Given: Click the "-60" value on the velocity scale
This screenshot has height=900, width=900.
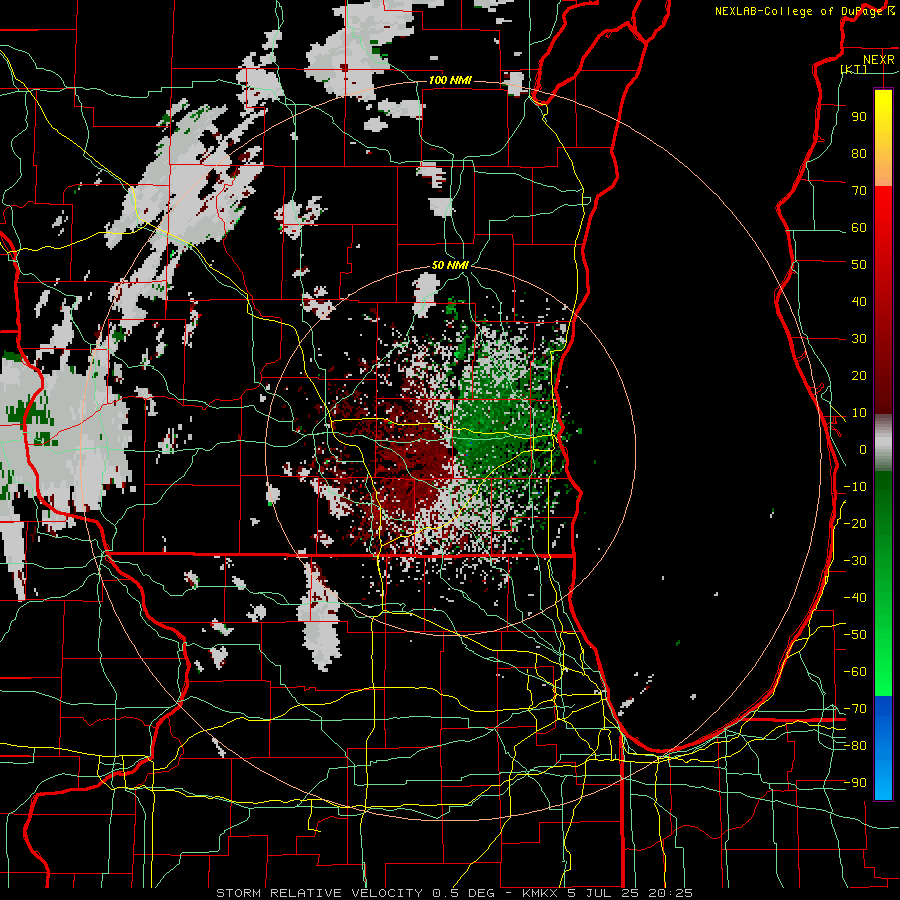Looking at the screenshot, I should pos(855,672).
